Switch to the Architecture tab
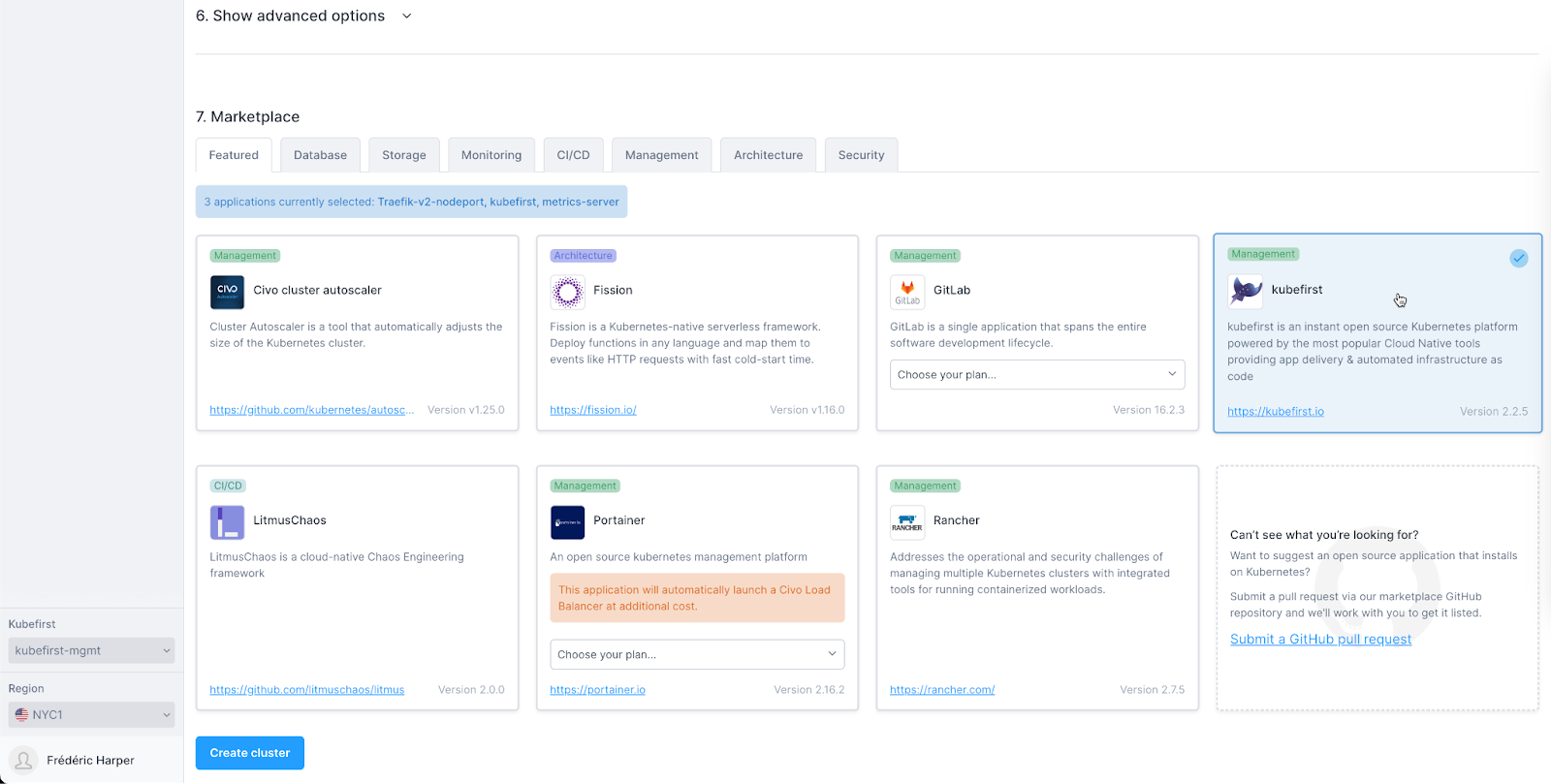Viewport: 1551px width, 784px height. click(768, 155)
